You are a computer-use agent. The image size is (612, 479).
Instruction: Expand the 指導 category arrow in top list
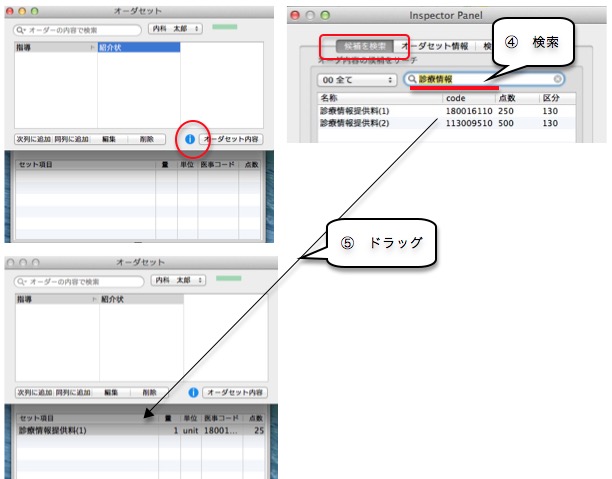(93, 48)
